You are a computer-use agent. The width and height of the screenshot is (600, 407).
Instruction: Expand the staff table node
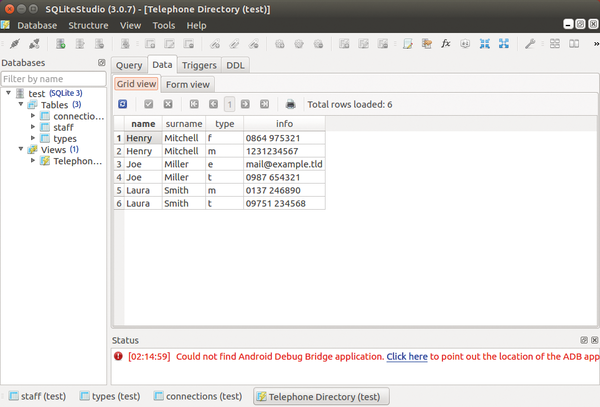(33, 127)
